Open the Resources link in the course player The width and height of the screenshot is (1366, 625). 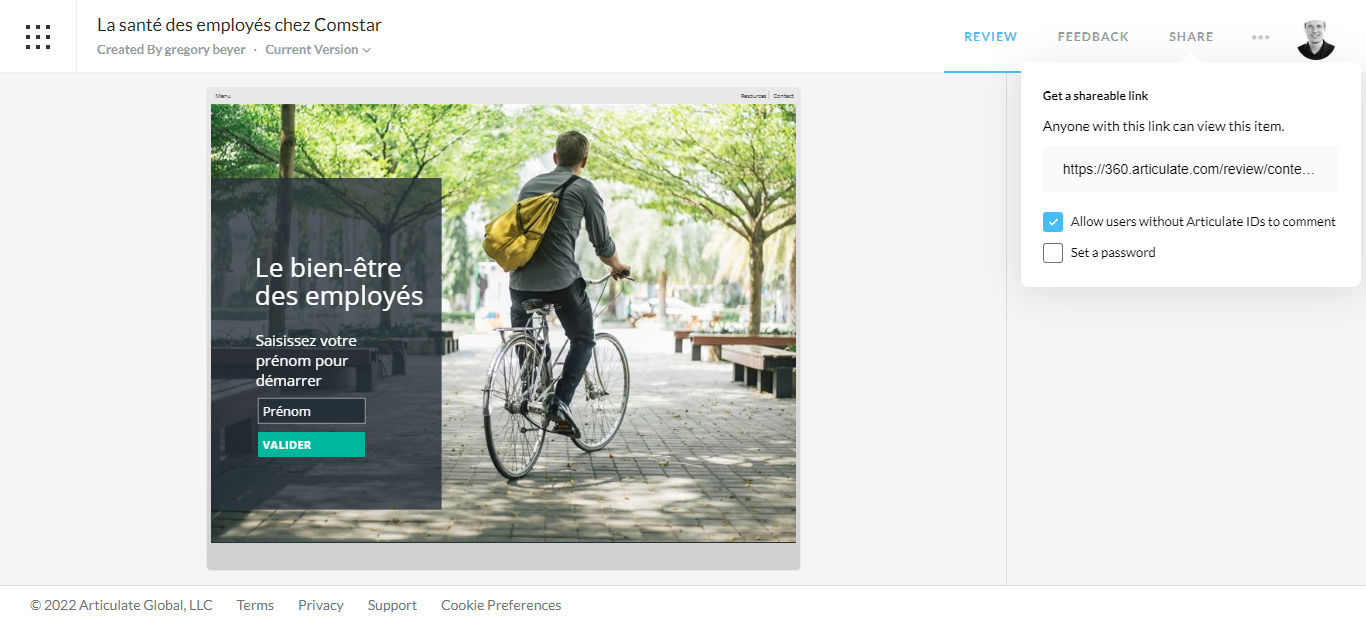tap(753, 96)
